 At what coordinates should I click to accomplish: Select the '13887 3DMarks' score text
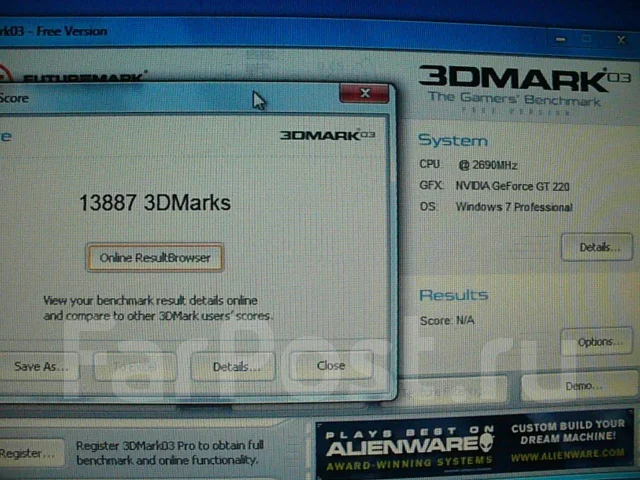[x=155, y=203]
